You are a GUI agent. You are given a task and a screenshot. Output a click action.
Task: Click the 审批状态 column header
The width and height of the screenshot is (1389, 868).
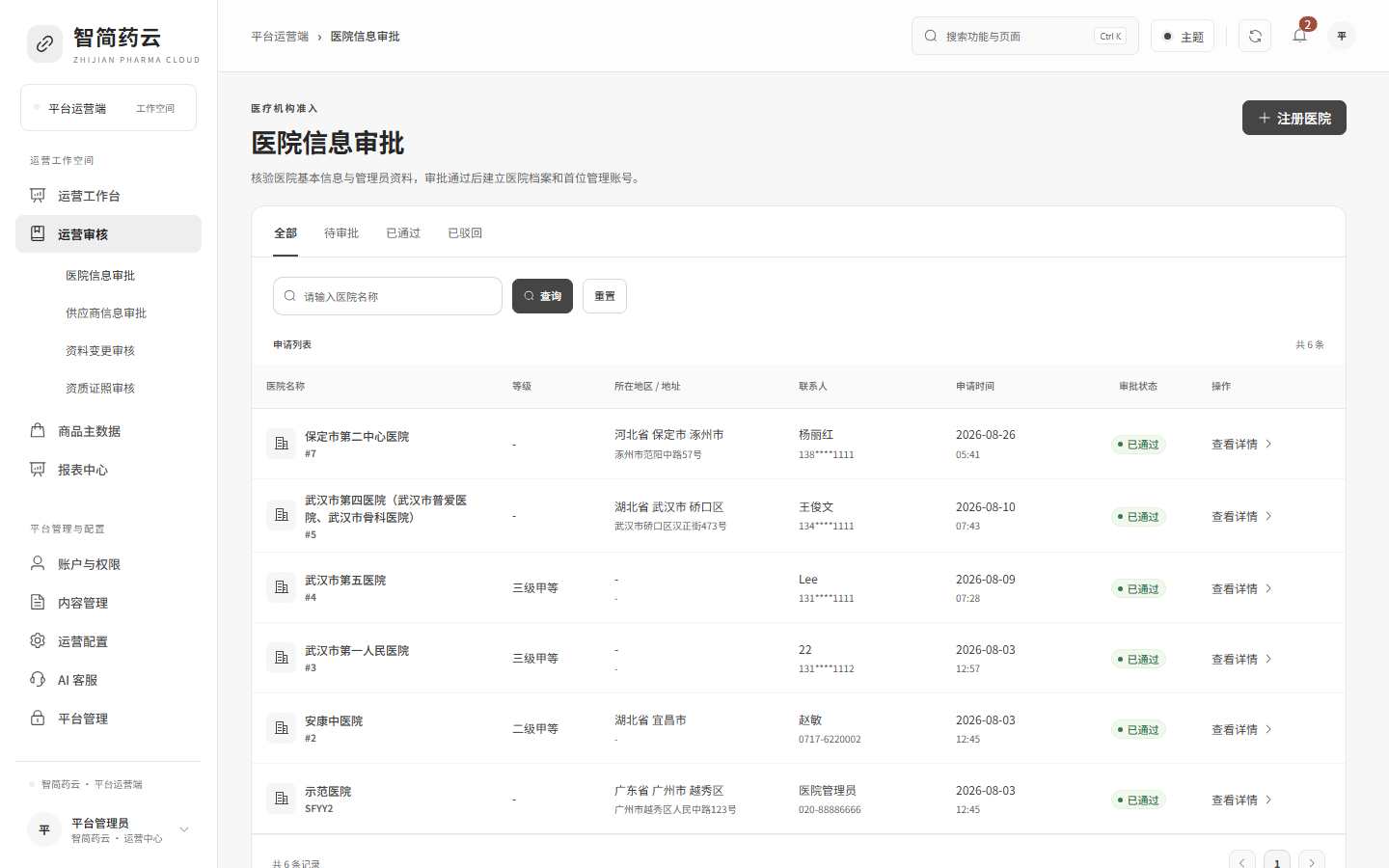point(1138,387)
